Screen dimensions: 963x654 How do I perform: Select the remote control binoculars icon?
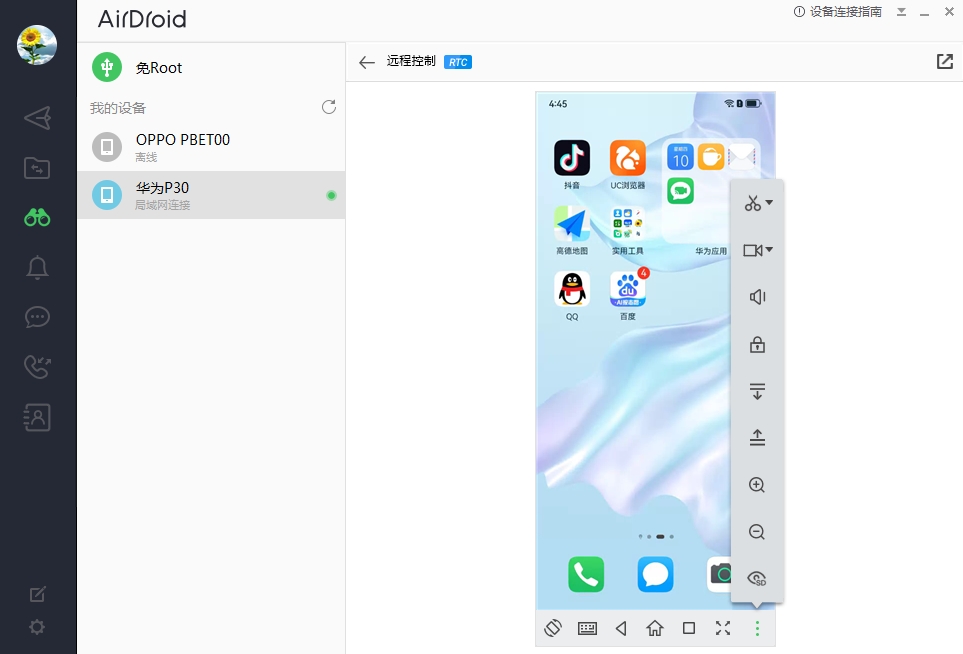coord(37,217)
